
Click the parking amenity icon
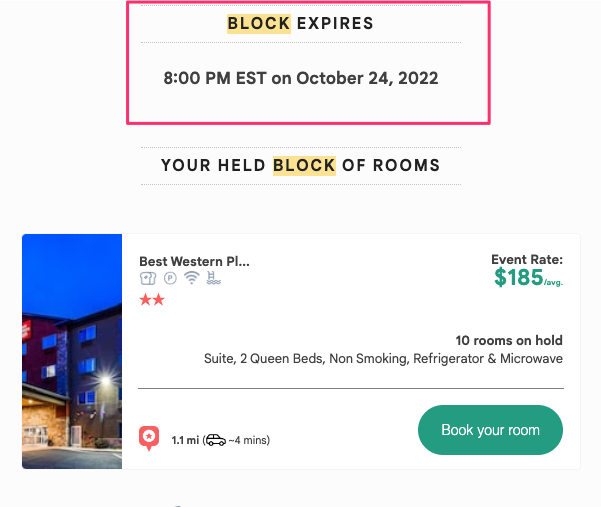170,278
